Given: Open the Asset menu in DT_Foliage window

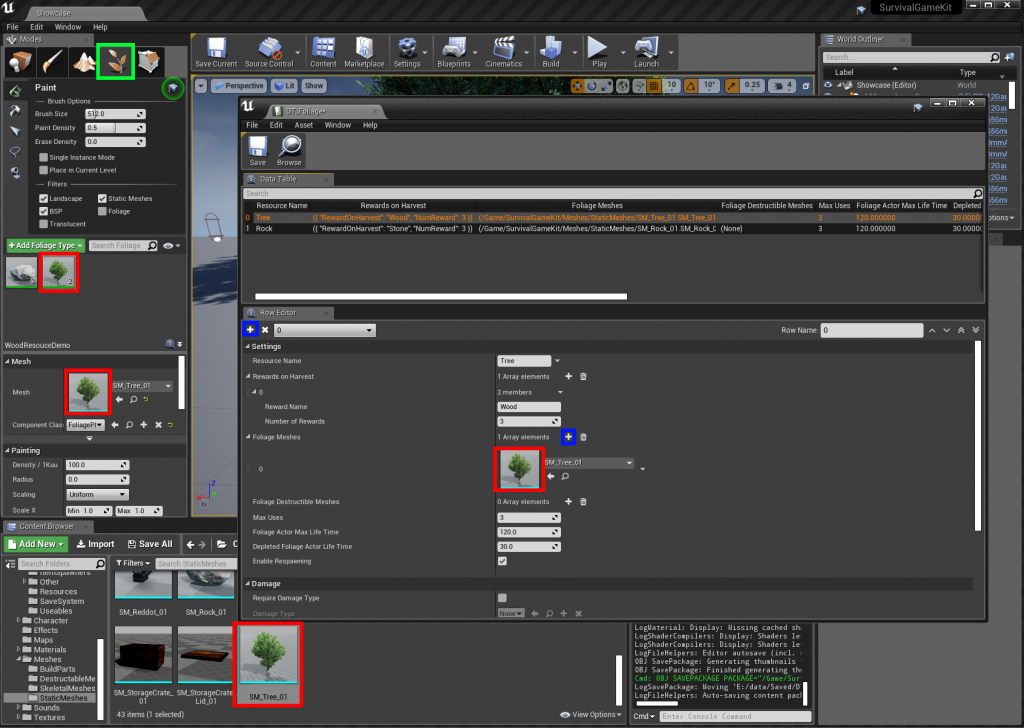Looking at the screenshot, I should click(x=304, y=125).
